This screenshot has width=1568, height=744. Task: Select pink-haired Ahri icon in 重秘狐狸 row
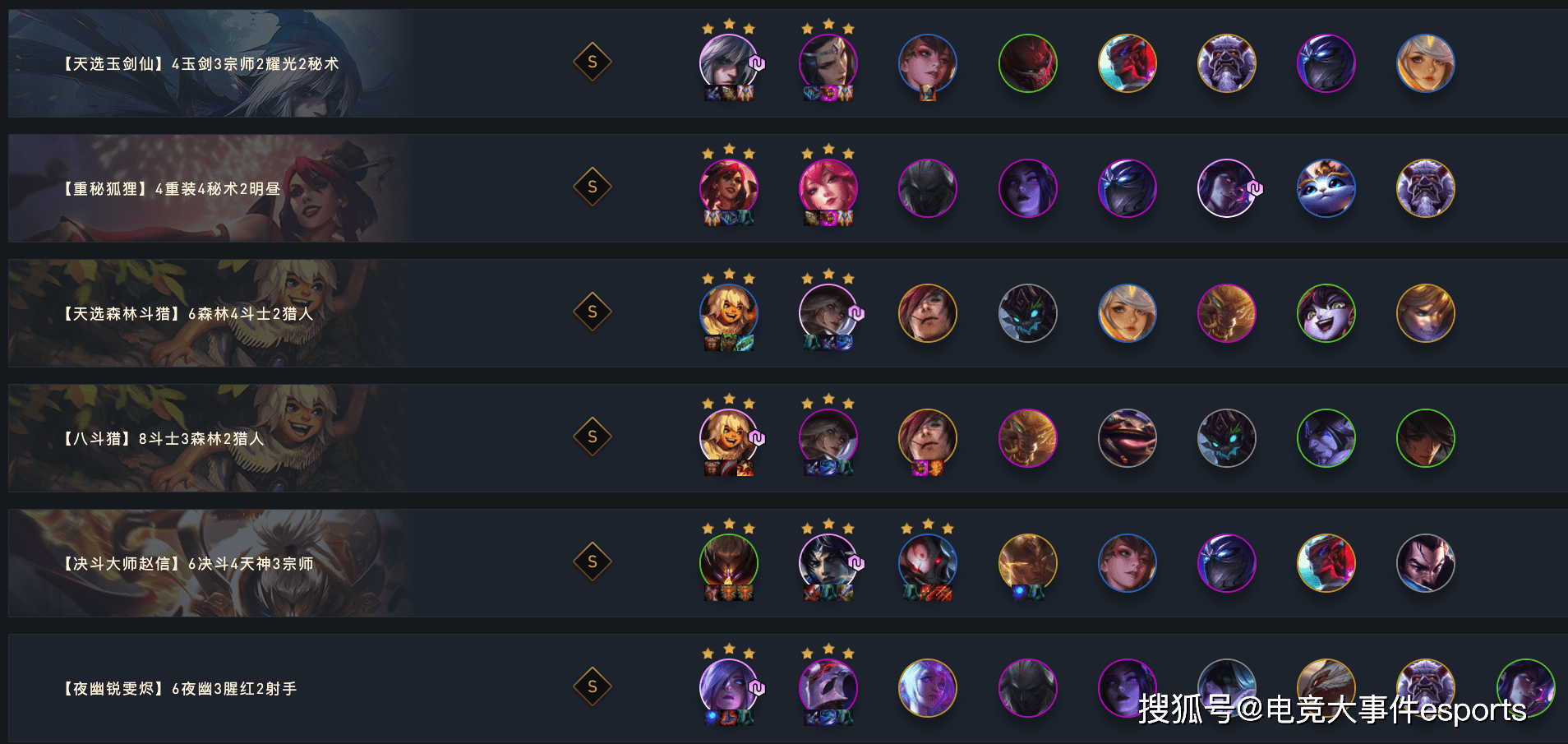[828, 188]
